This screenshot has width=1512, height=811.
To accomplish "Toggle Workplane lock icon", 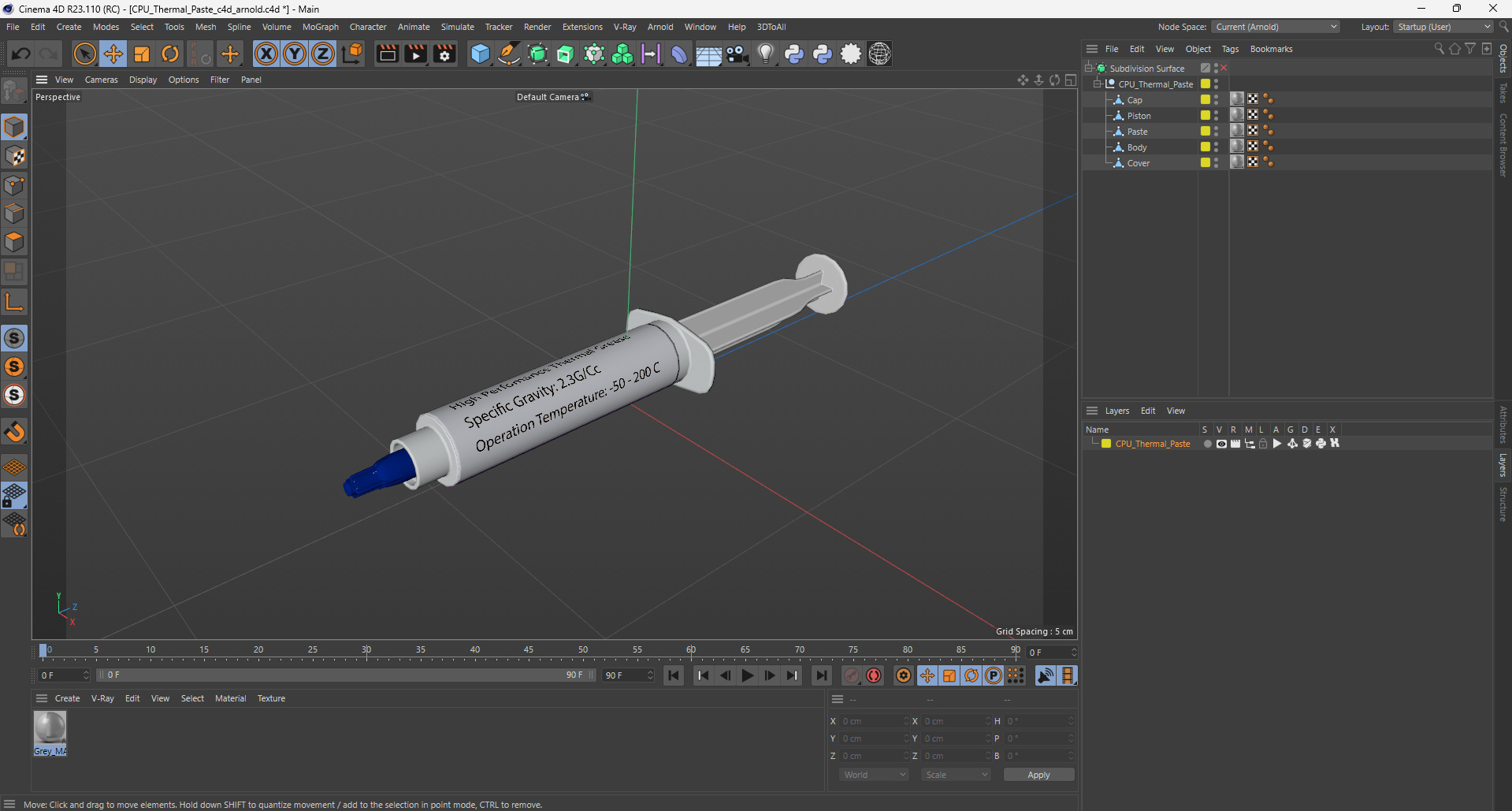I will 14,495.
